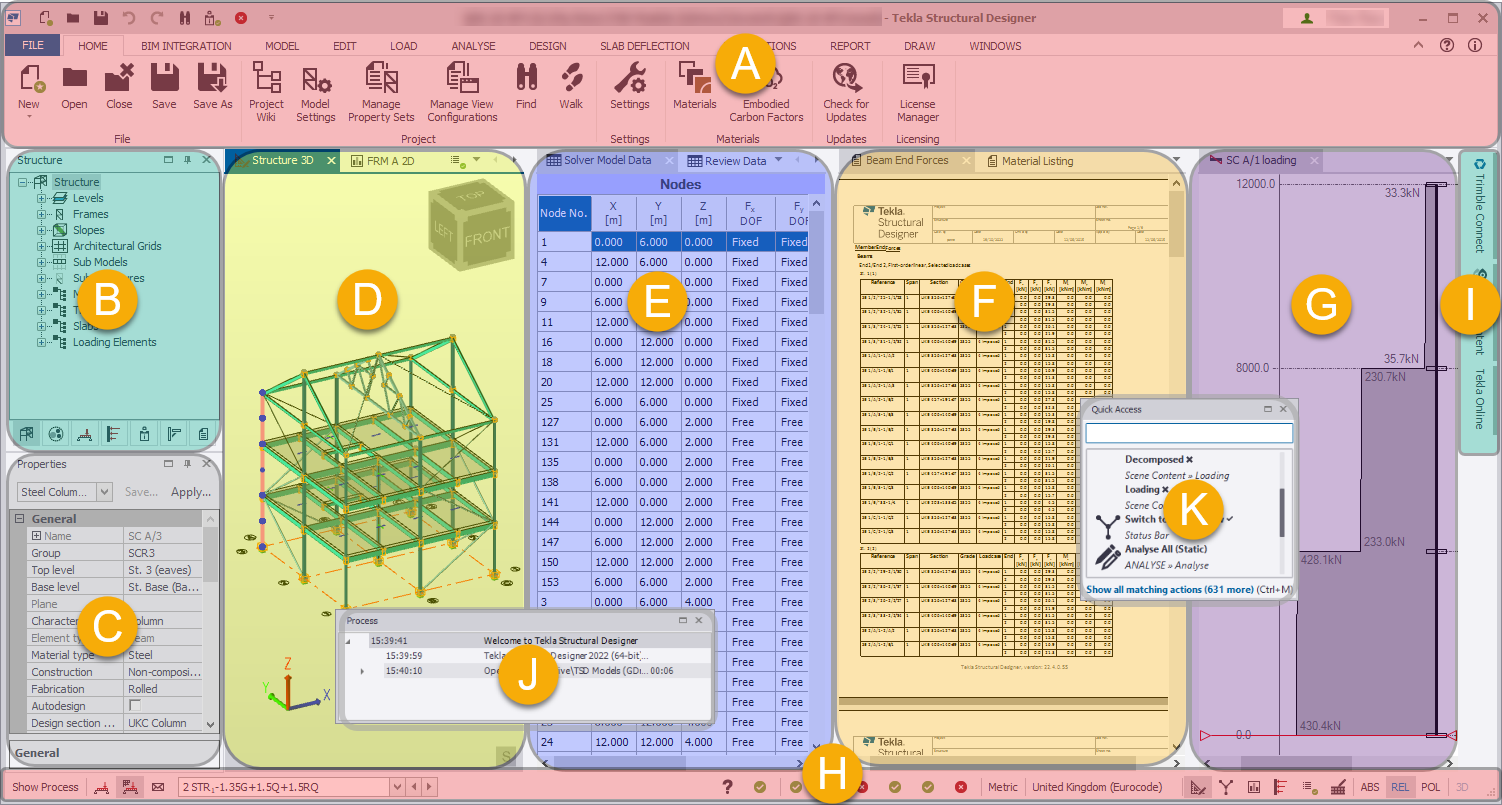This screenshot has height=805, width=1502.
Task: Collapse the General section in Properties
Action: [19, 519]
